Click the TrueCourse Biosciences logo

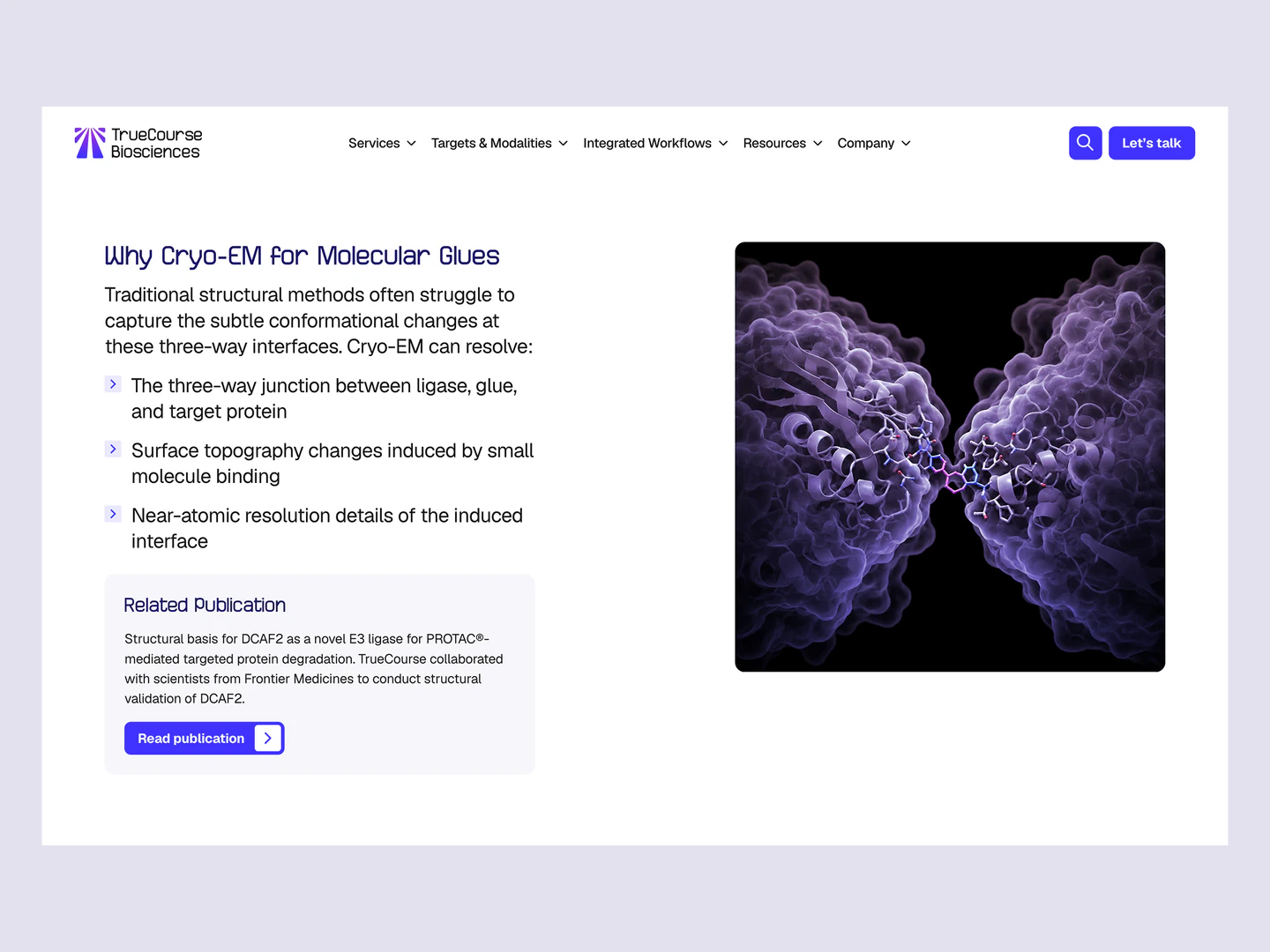click(x=138, y=143)
